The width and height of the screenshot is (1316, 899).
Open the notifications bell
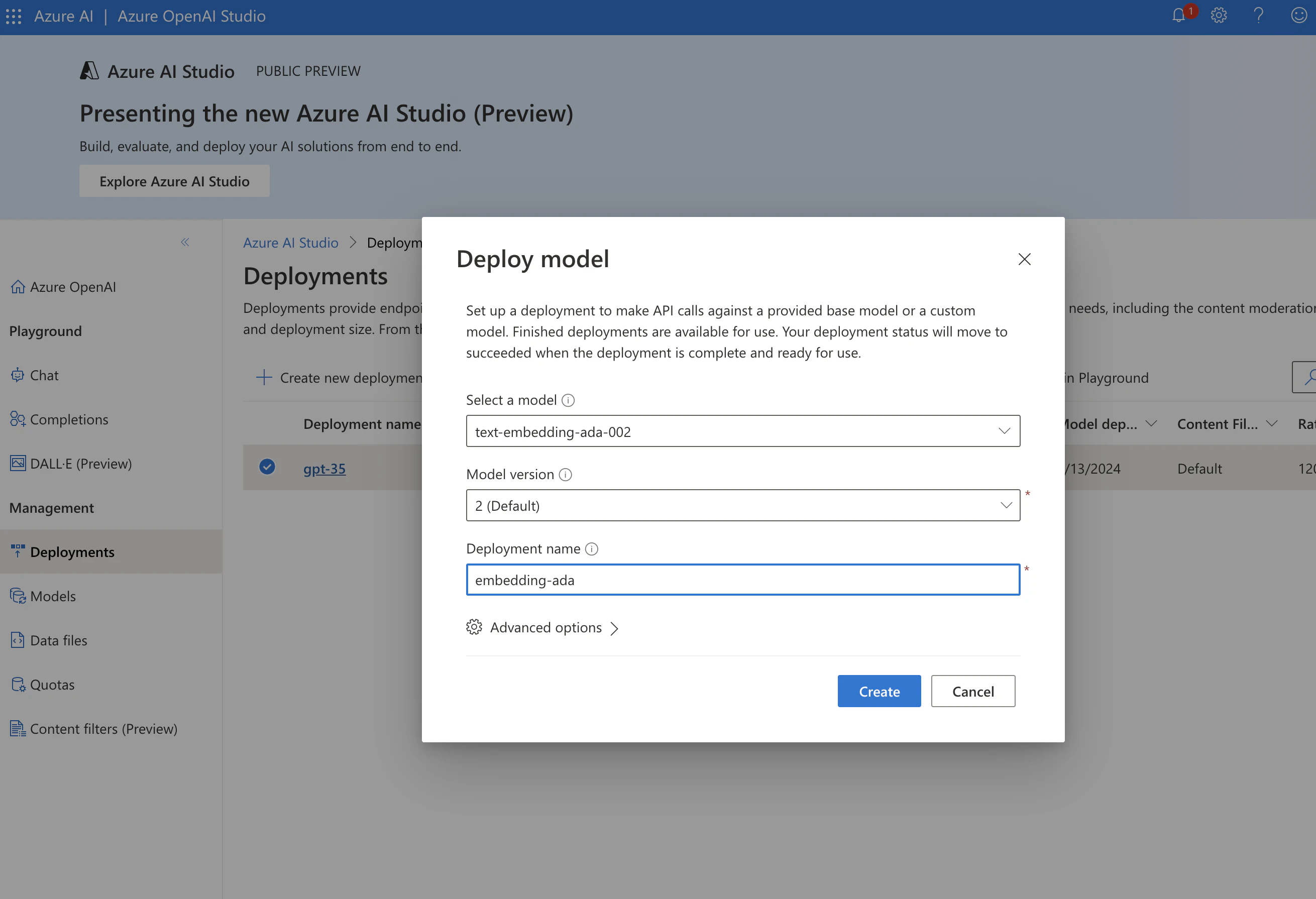tap(1179, 15)
